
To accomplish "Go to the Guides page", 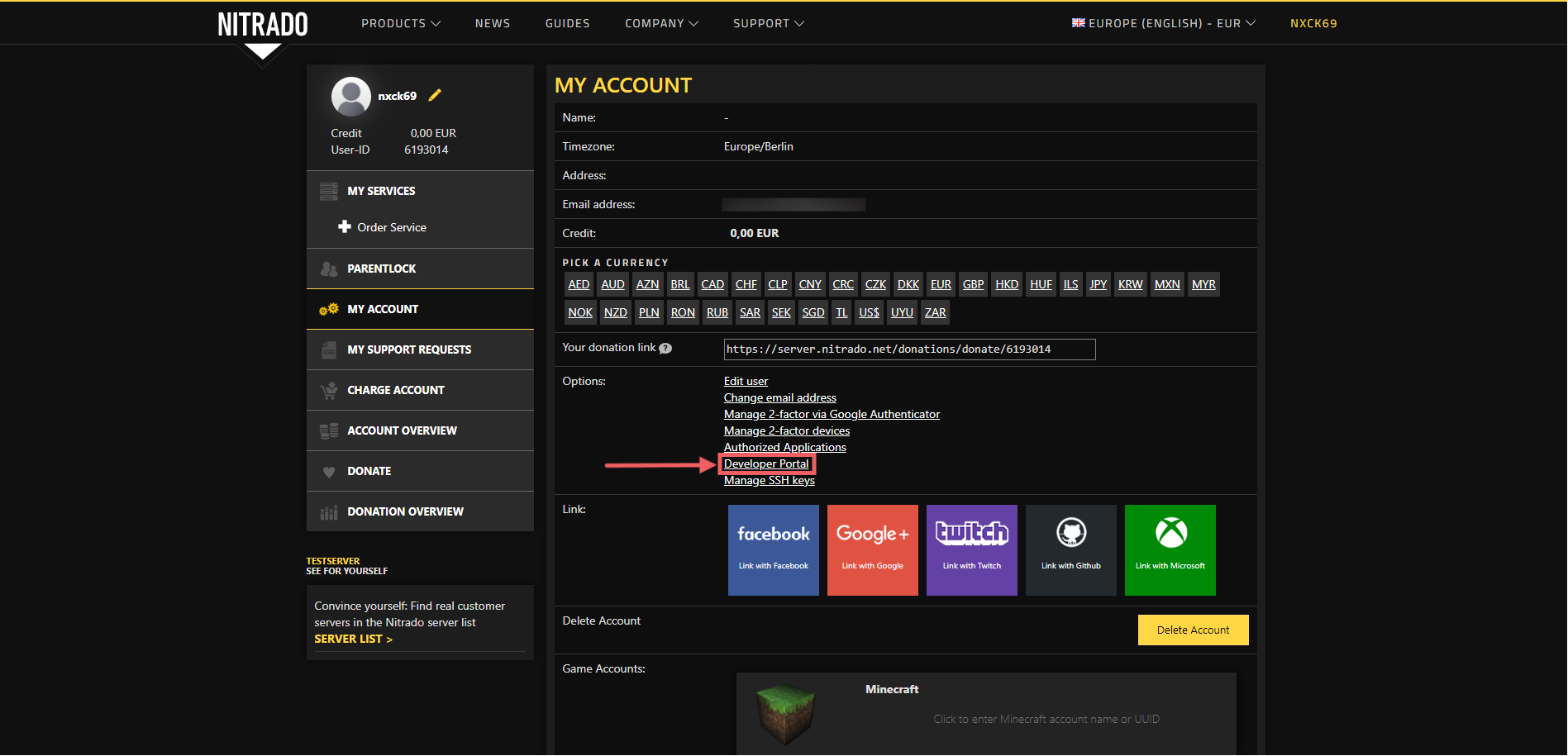I will click(x=568, y=23).
